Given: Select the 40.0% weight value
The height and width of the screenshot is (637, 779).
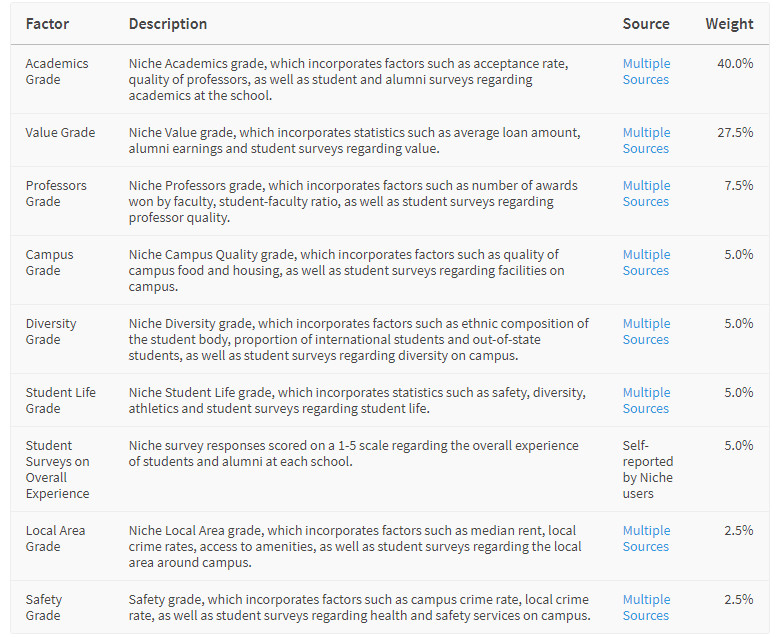Looking at the screenshot, I should (735, 63).
